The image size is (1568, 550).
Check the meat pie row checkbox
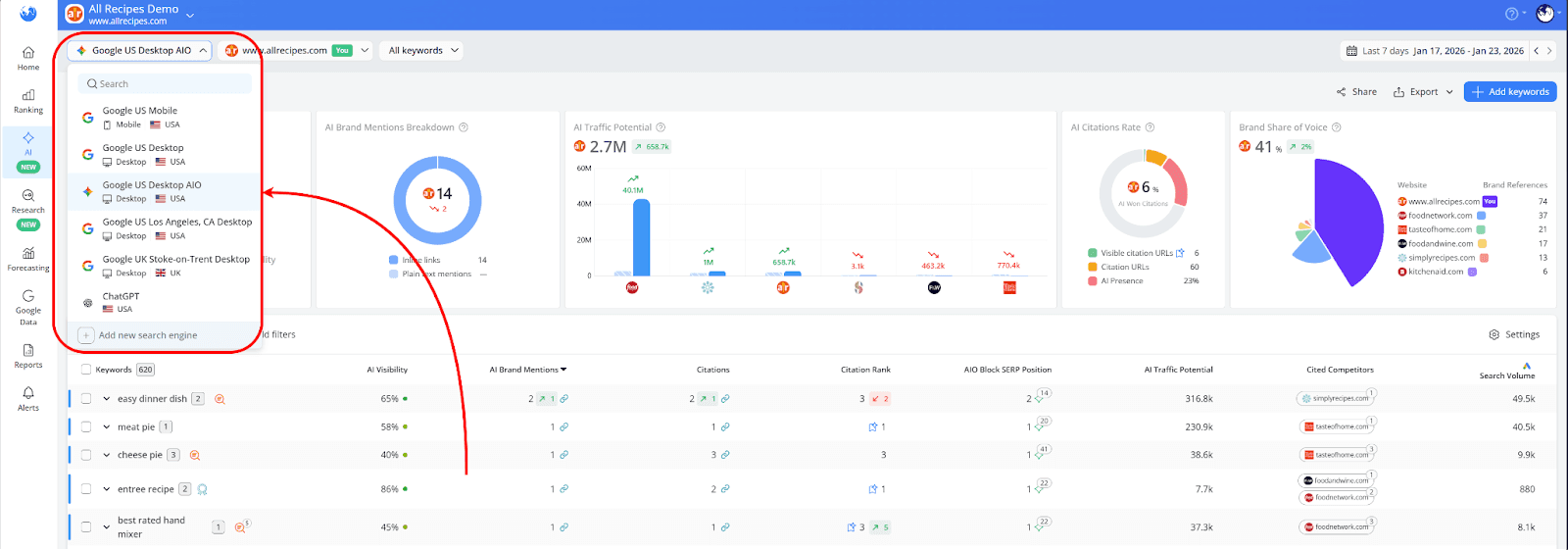tap(86, 427)
